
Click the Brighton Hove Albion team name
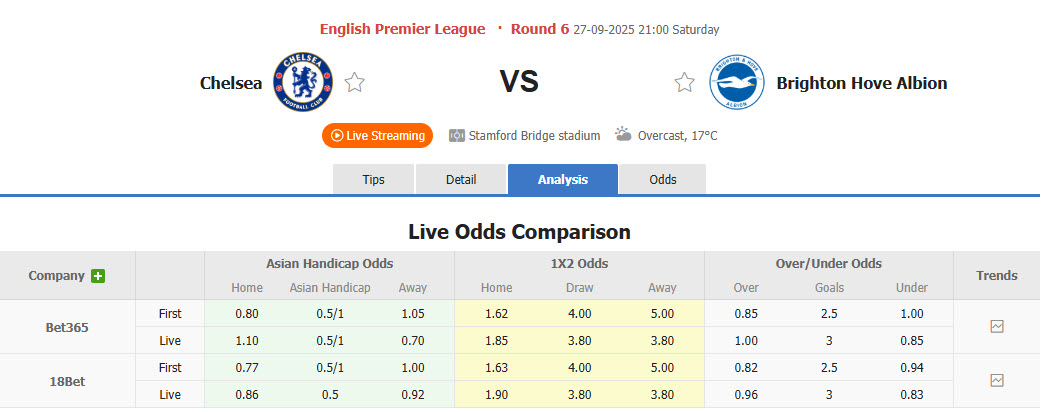(x=861, y=83)
